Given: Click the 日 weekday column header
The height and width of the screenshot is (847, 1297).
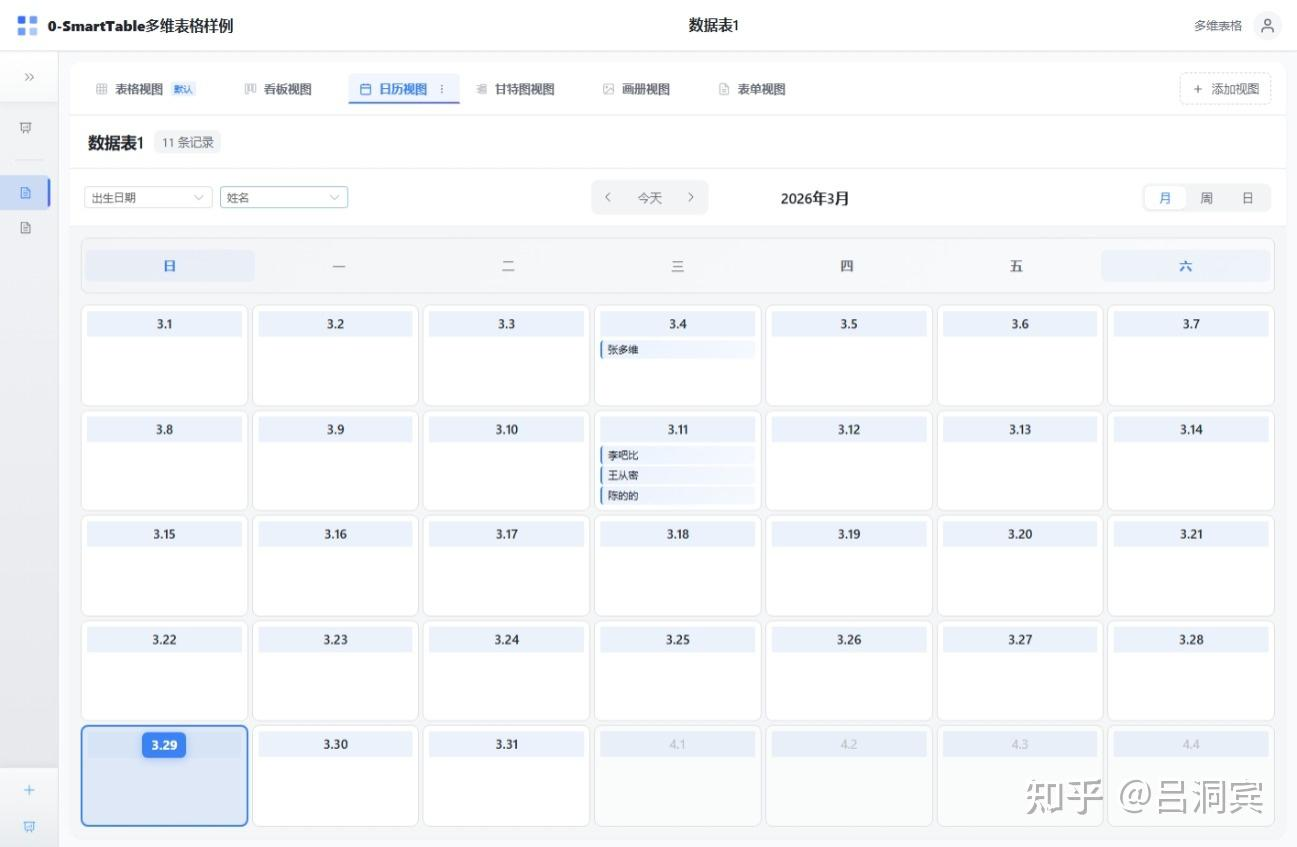Looking at the screenshot, I should click(x=170, y=266).
